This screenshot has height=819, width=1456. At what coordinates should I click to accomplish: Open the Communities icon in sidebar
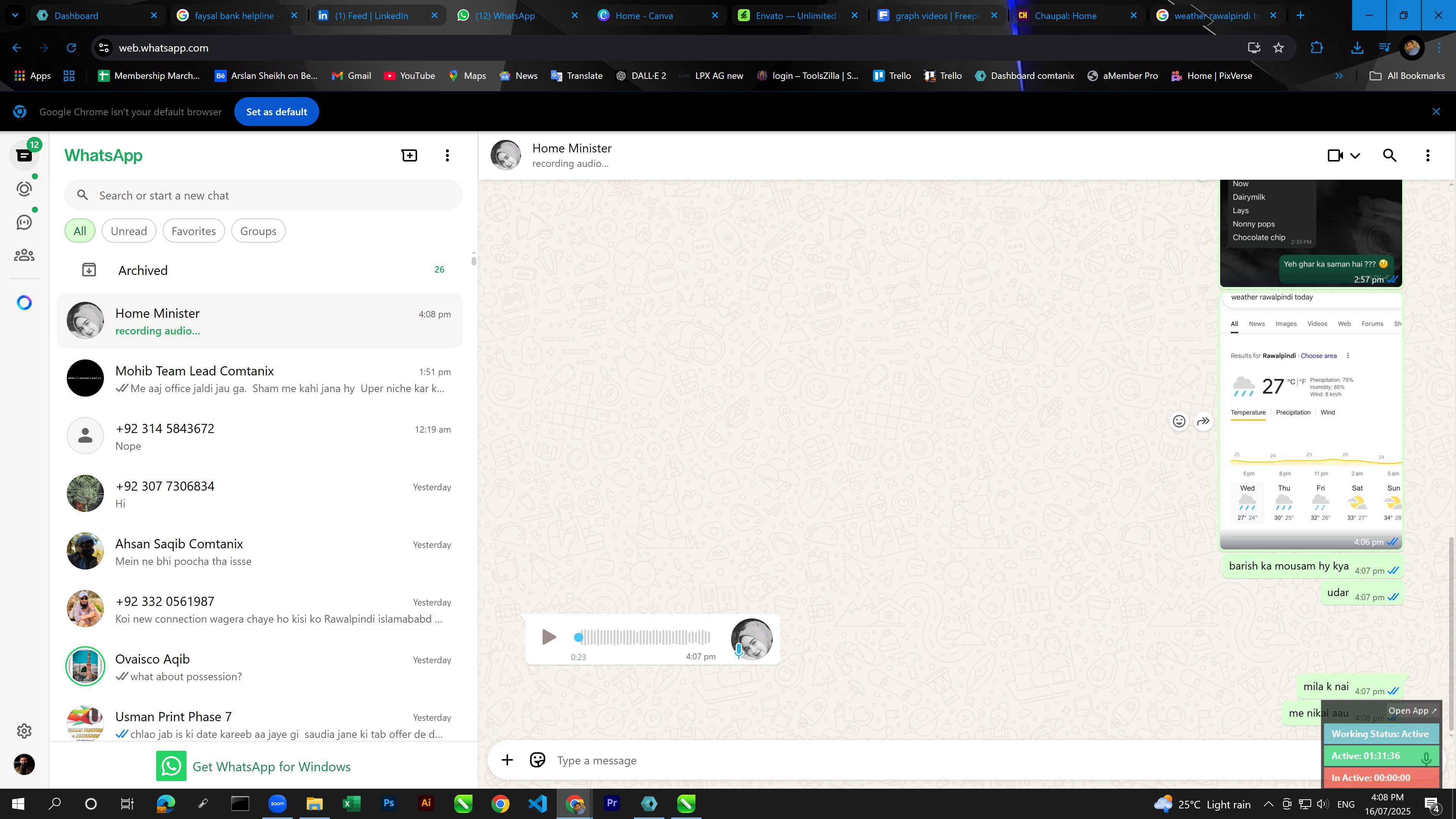[x=24, y=256]
